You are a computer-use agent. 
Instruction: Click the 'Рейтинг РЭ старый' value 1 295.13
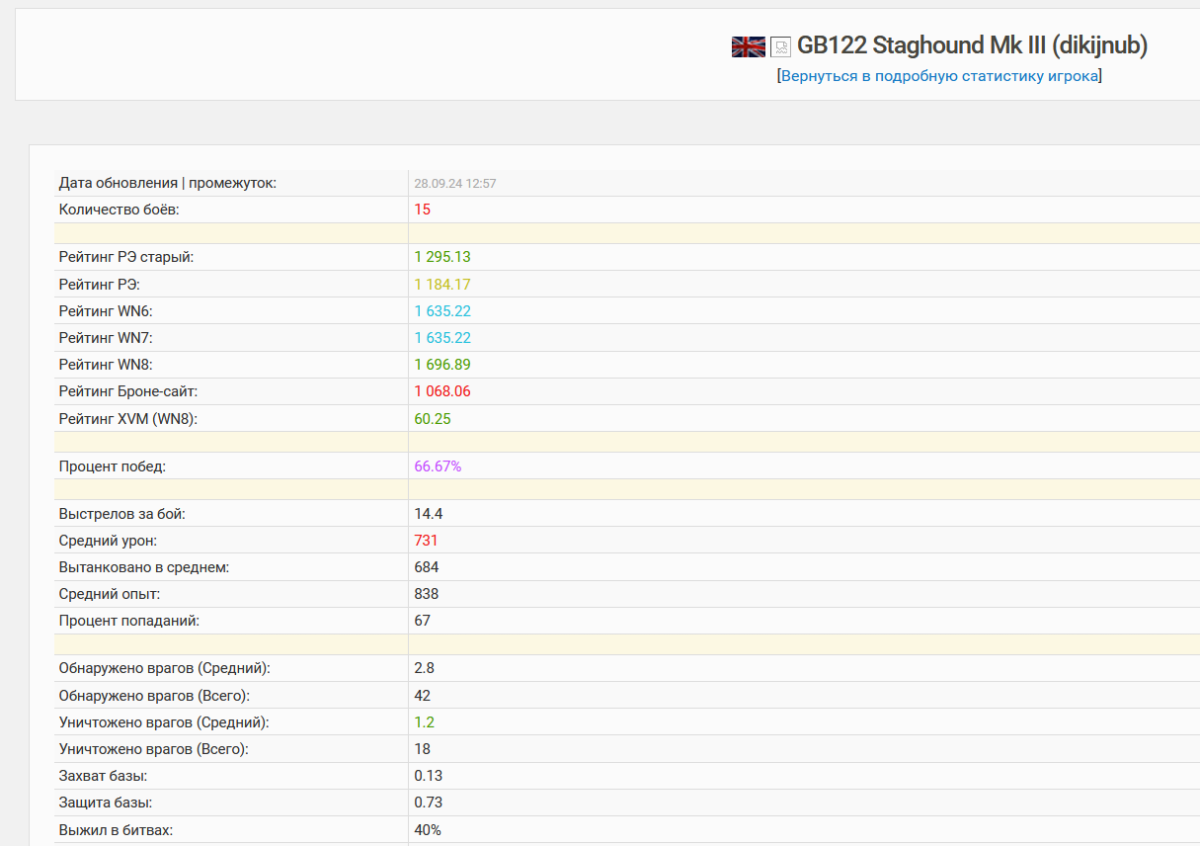tap(442, 257)
